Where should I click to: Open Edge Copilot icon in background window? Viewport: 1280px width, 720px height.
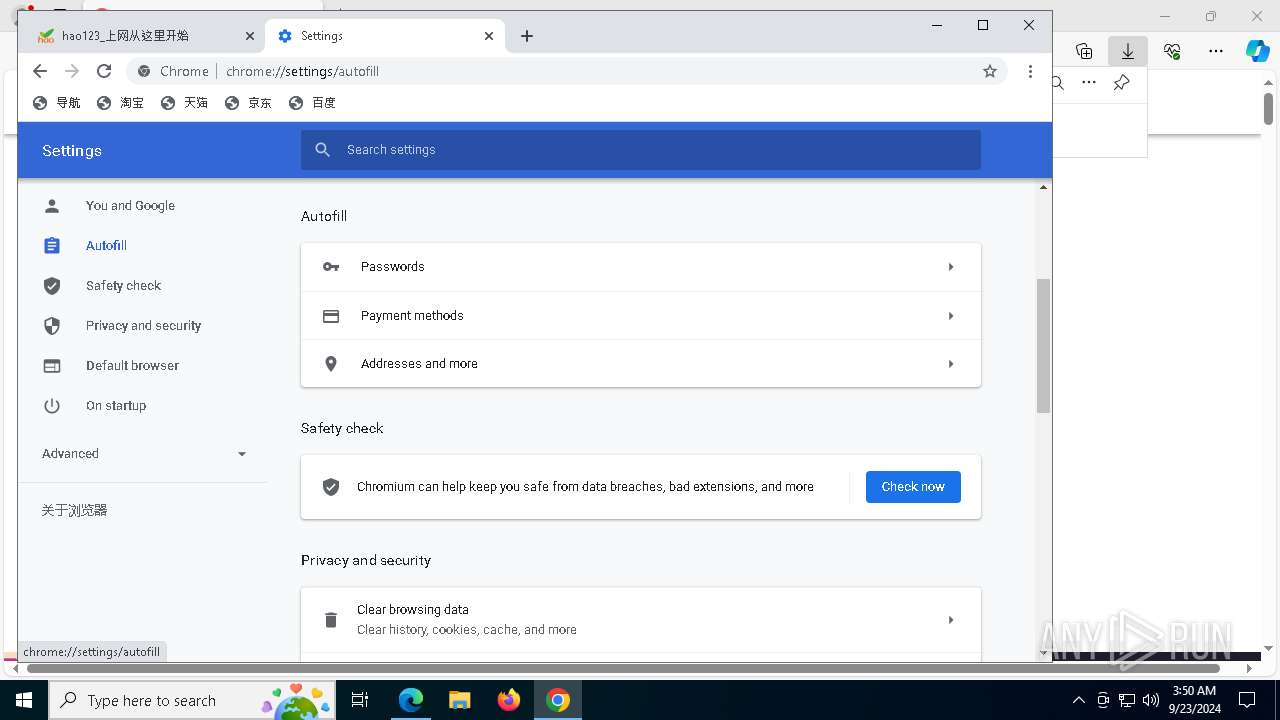point(1258,51)
